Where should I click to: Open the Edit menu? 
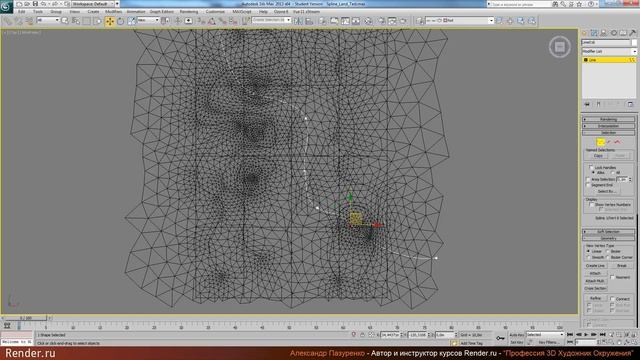point(21,11)
